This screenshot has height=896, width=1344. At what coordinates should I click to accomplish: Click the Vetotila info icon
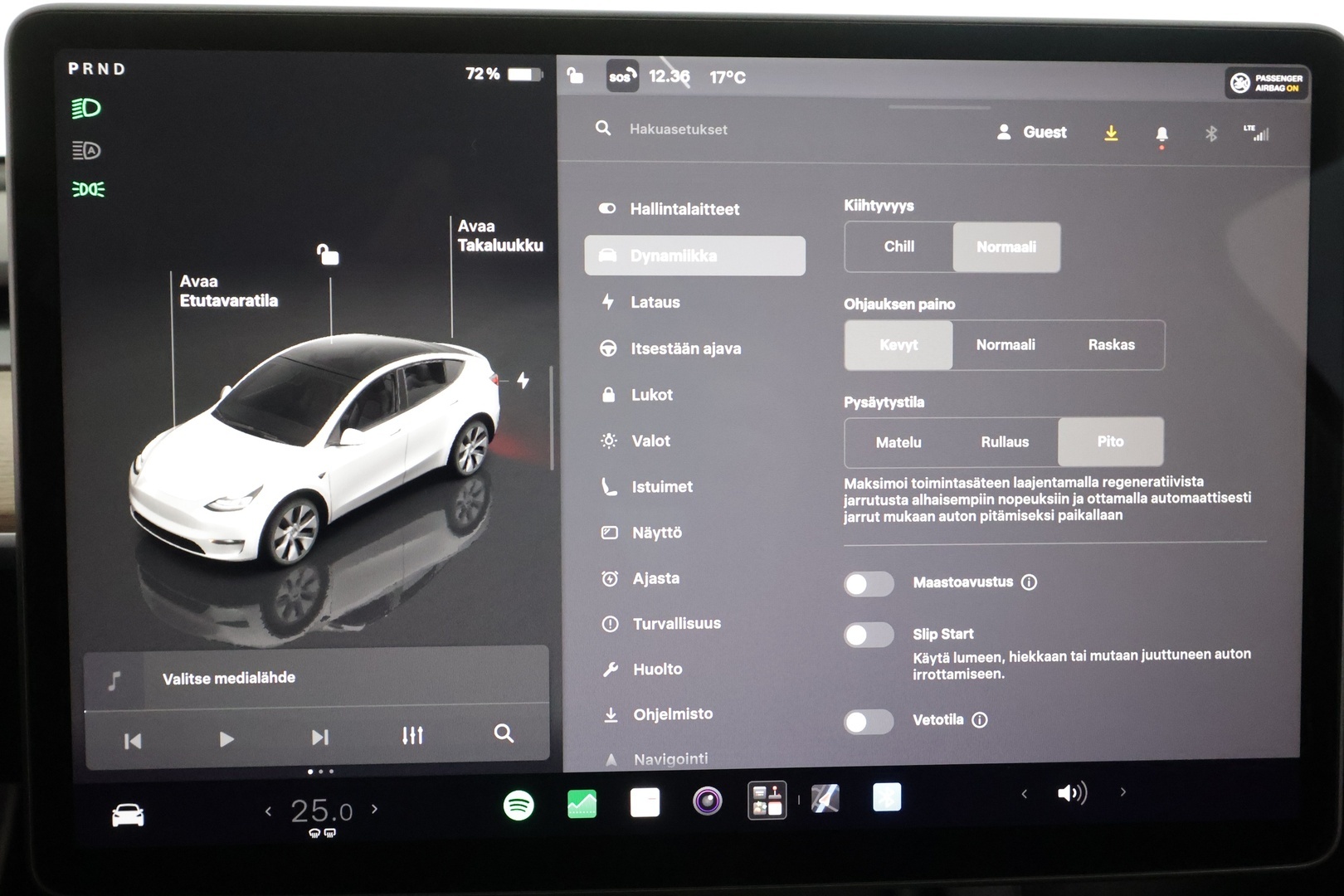(980, 720)
